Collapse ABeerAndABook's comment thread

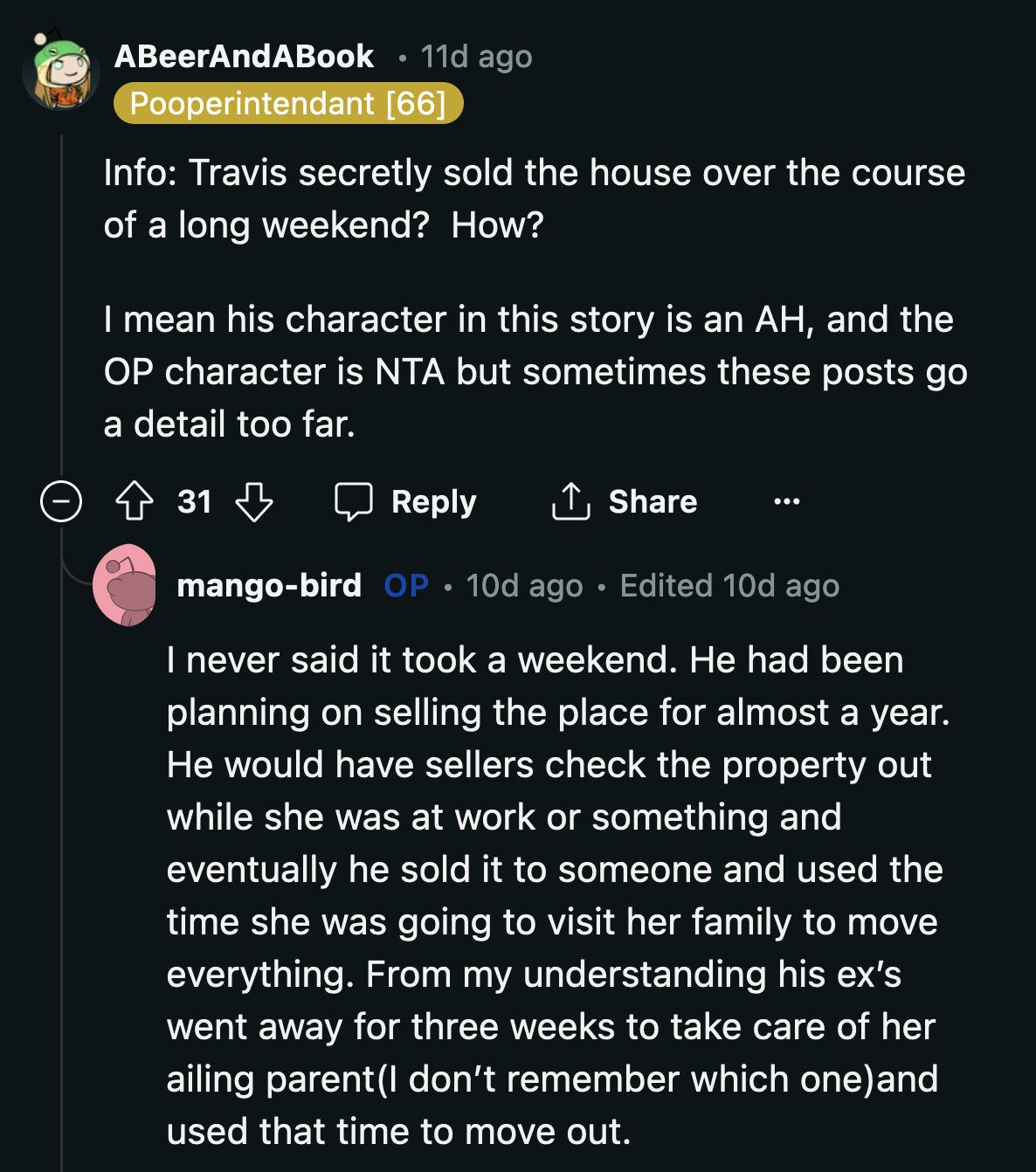pyautogui.click(x=61, y=501)
